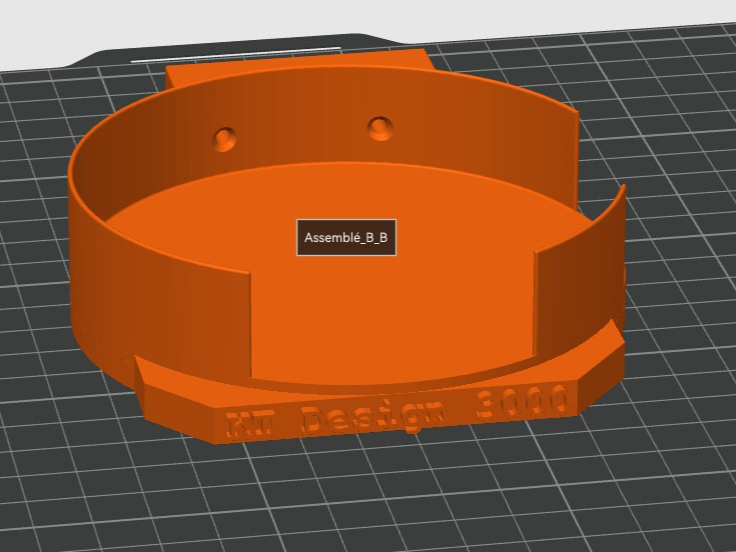Click the embossed 'KT Design 3000' text
Viewport: 736px width, 552px height.
[x=397, y=410]
